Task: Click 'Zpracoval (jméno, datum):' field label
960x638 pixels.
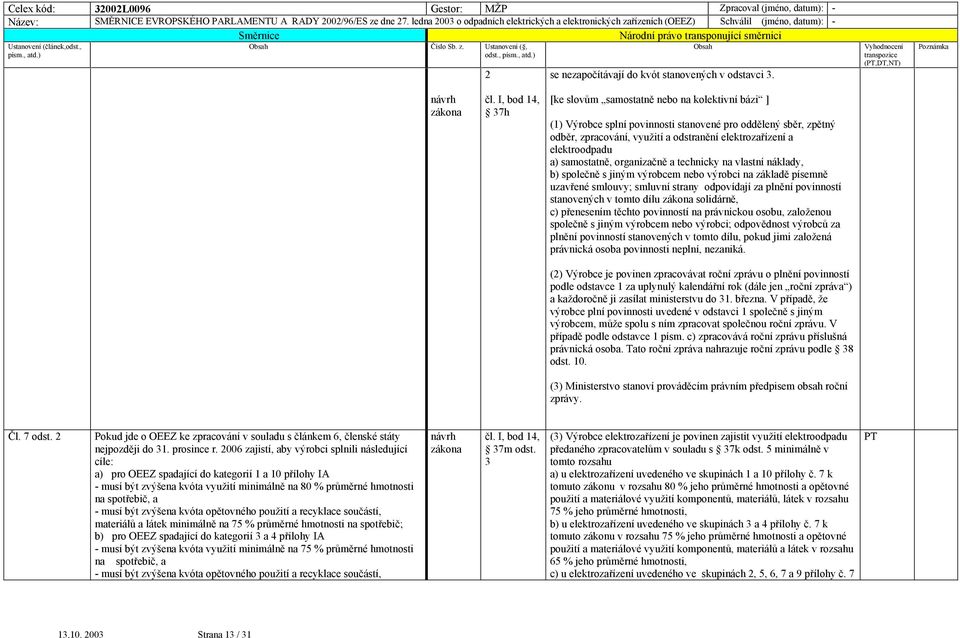Action: click(x=771, y=9)
